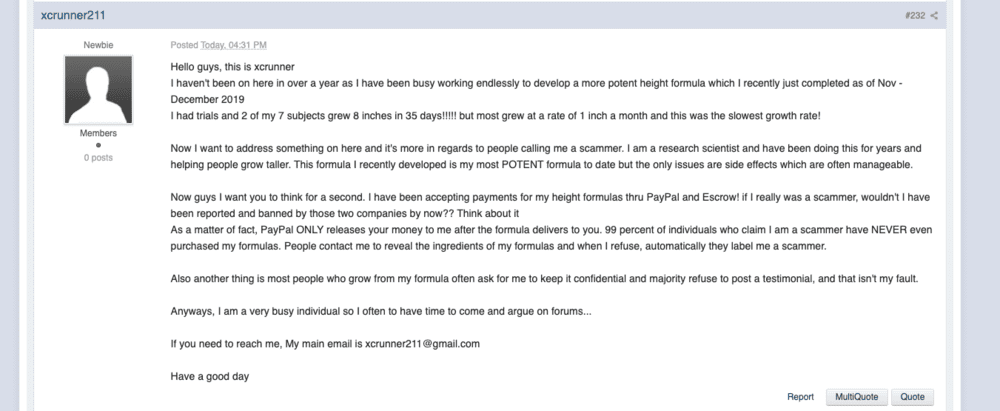The image size is (1000, 411).
Task: Click the 'Have a good day' closing line
Action: pyautogui.click(x=210, y=377)
